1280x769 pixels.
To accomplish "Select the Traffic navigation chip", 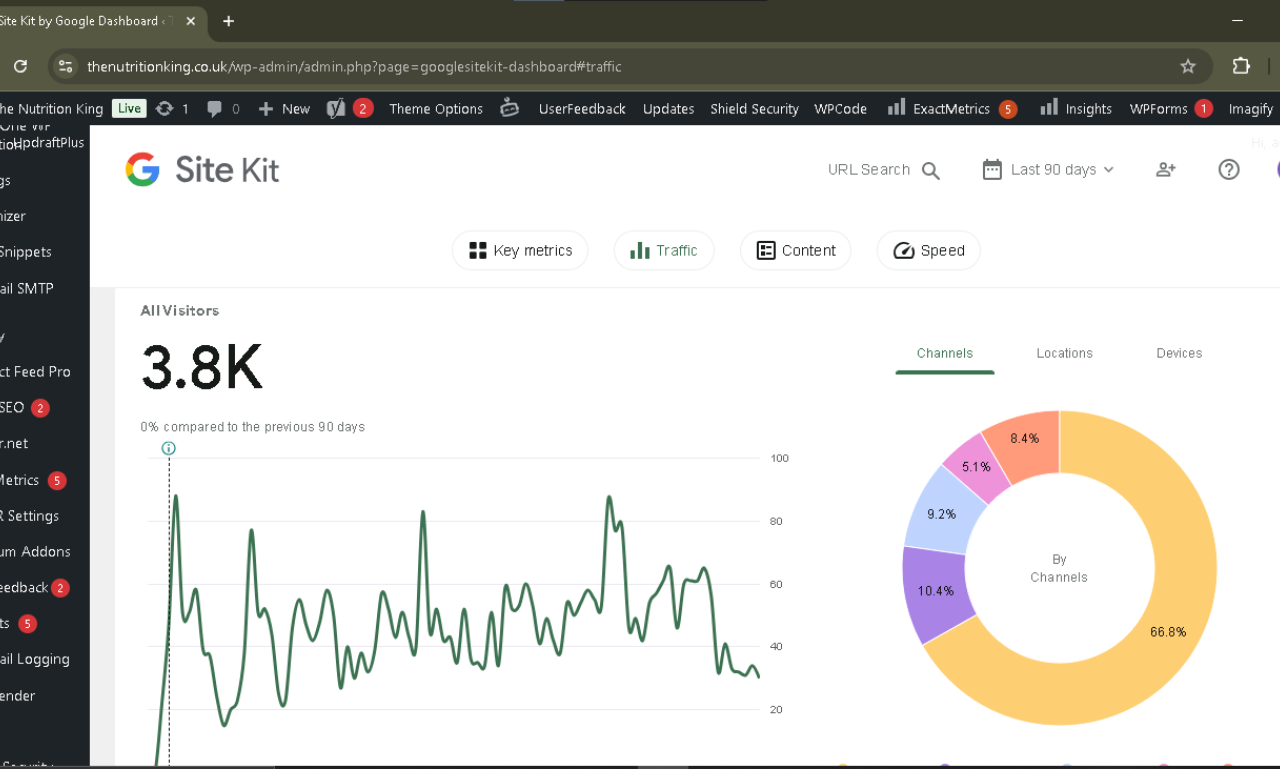I will click(x=664, y=251).
